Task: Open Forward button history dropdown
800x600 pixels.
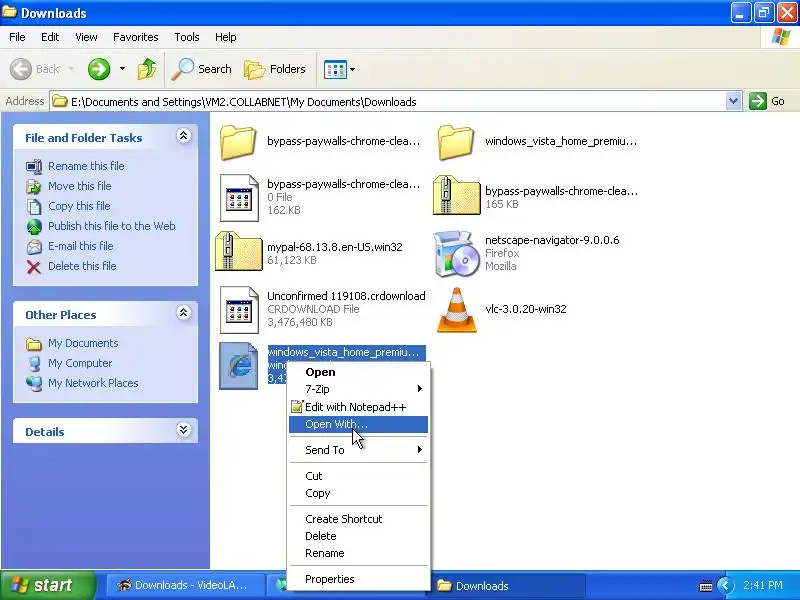Action: (122, 68)
